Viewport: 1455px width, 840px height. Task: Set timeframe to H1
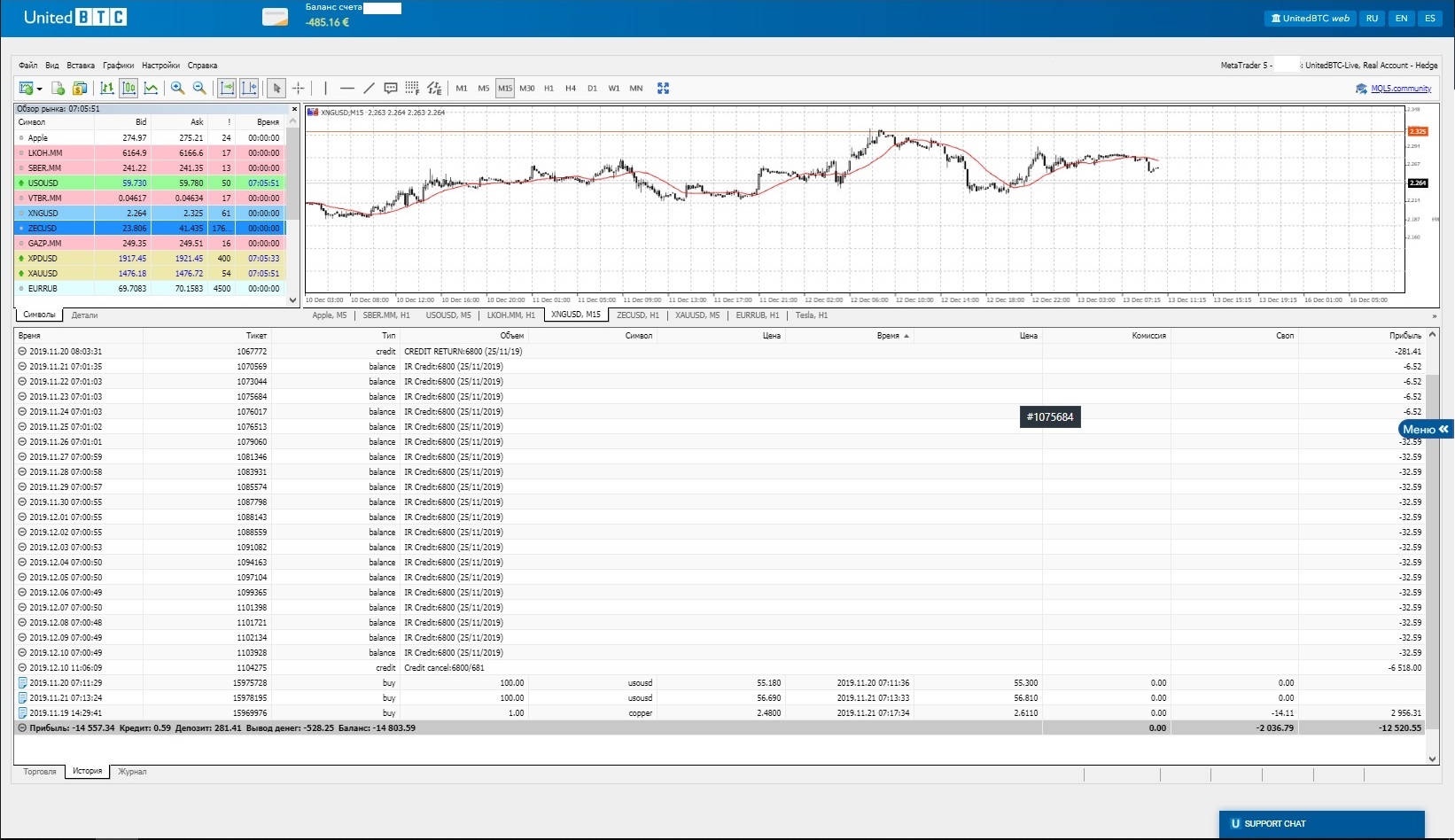pos(549,89)
